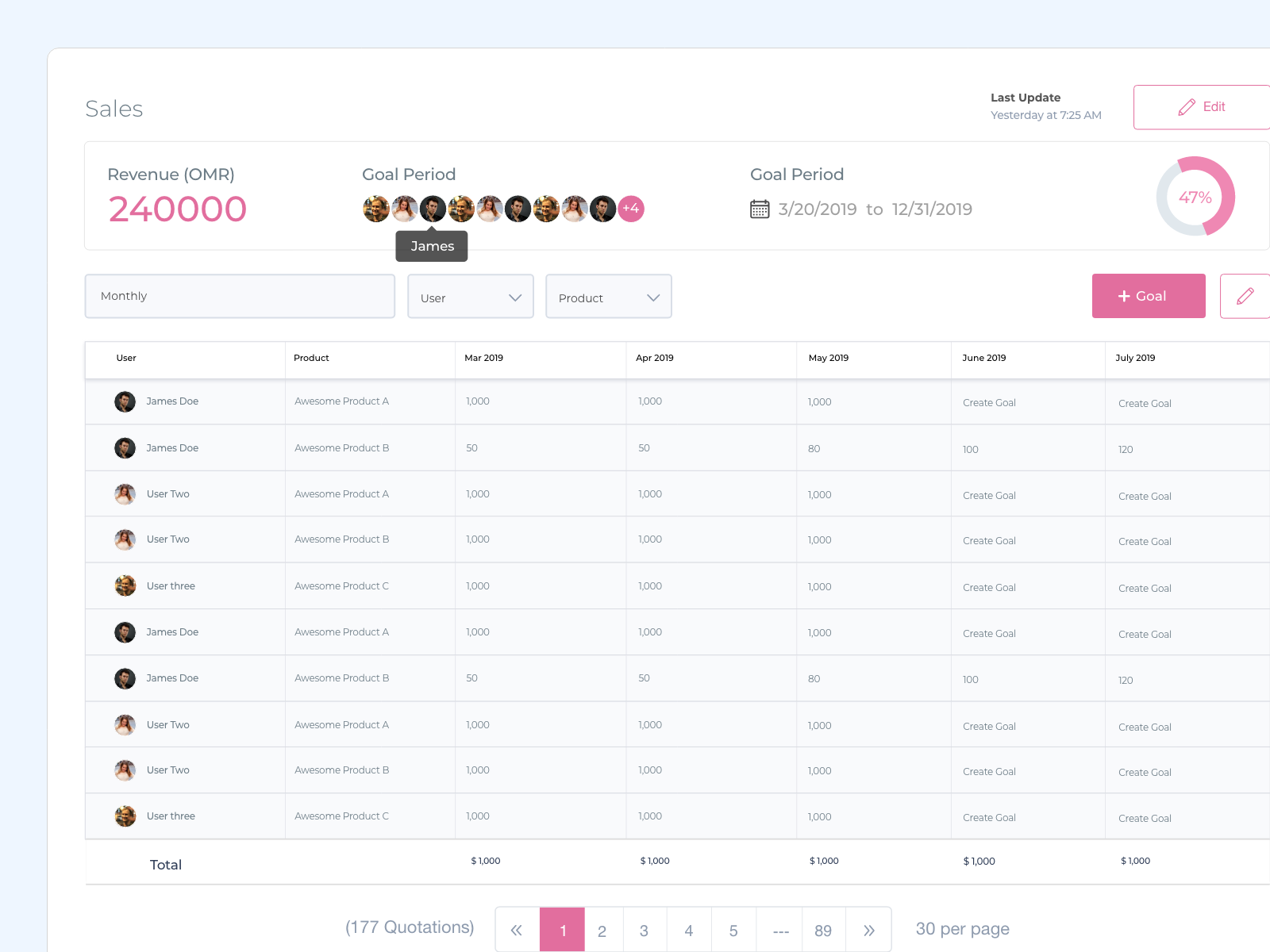This screenshot has height=952, width=1270.
Task: Click the last-page double-chevron pagination icon
Action: tap(868, 929)
